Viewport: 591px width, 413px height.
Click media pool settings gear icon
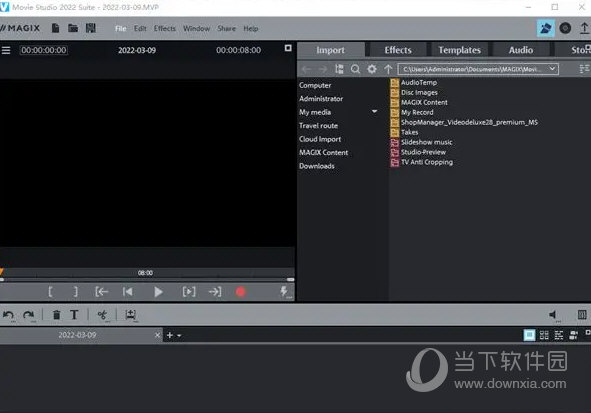pos(372,69)
